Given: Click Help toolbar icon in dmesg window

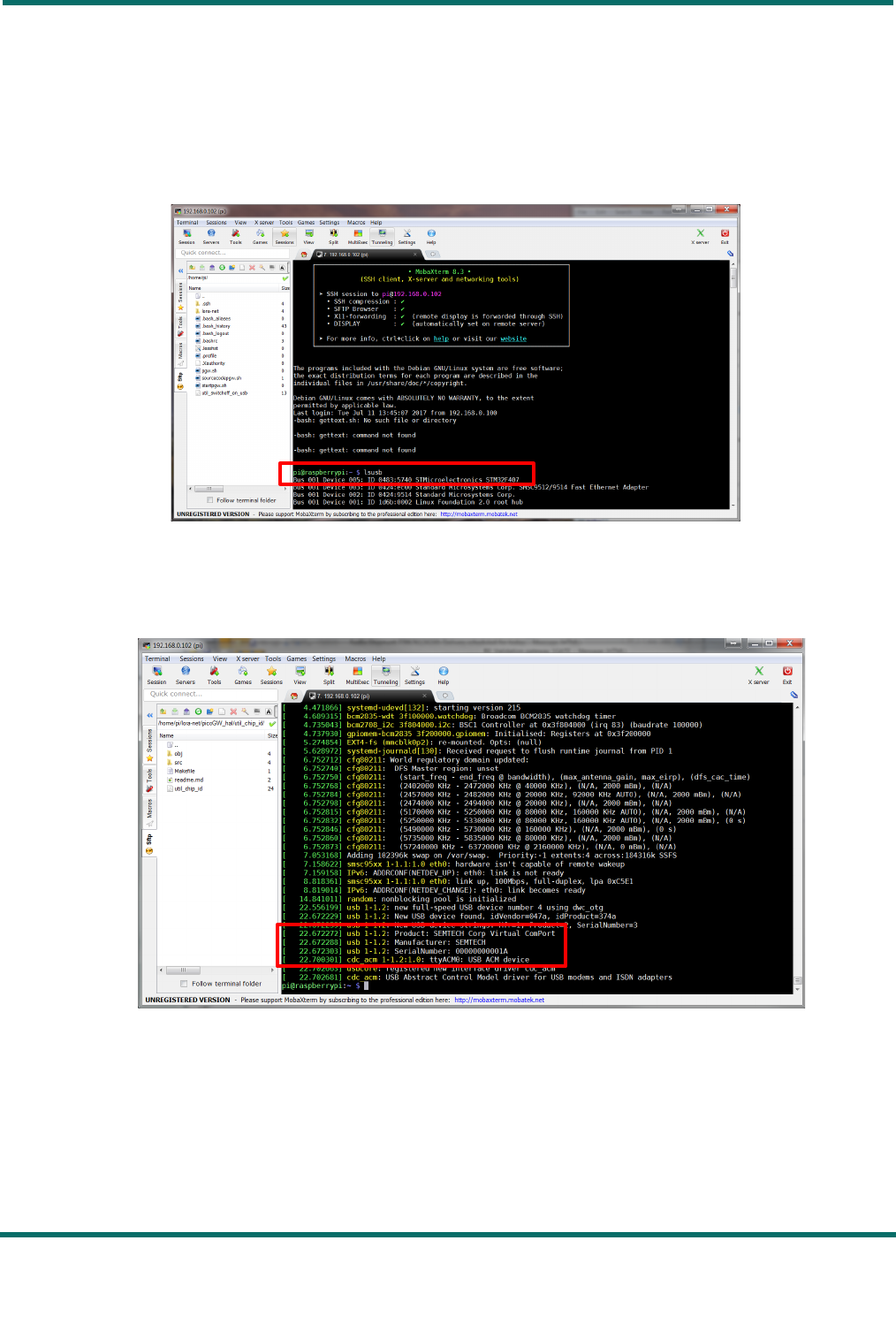Looking at the screenshot, I should point(444,675).
